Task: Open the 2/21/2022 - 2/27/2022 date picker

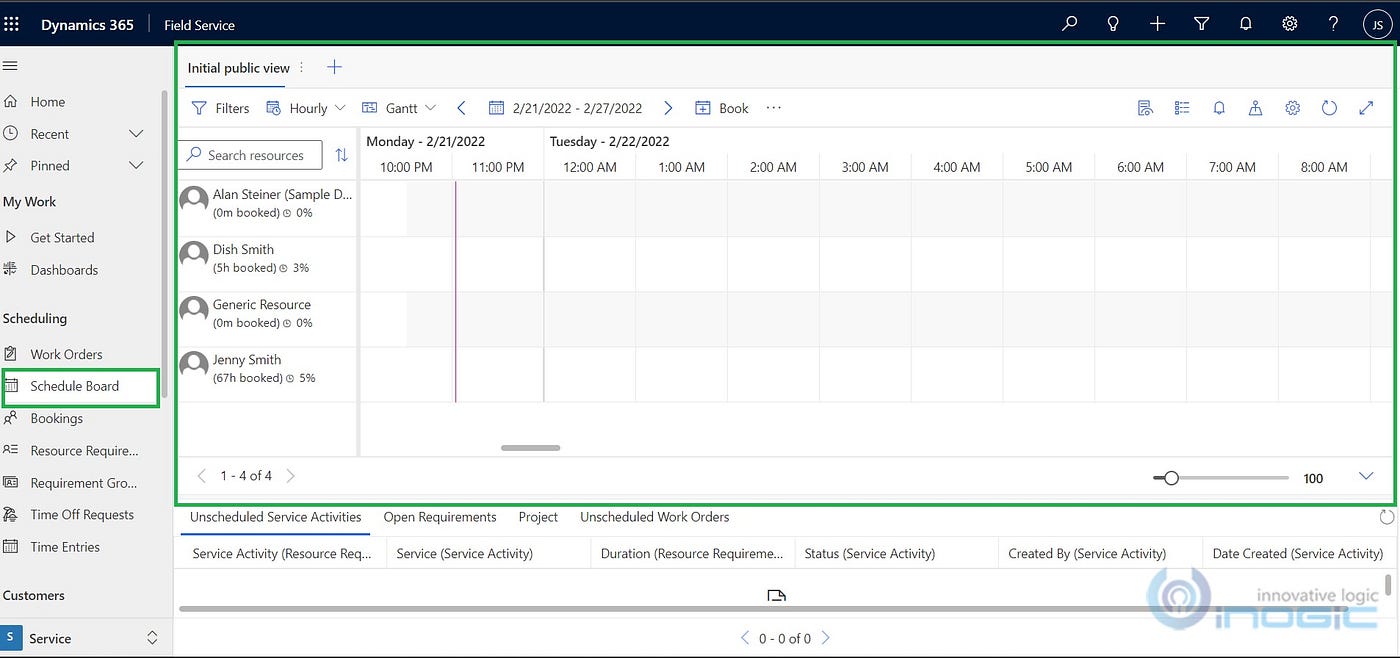Action: tap(565, 108)
